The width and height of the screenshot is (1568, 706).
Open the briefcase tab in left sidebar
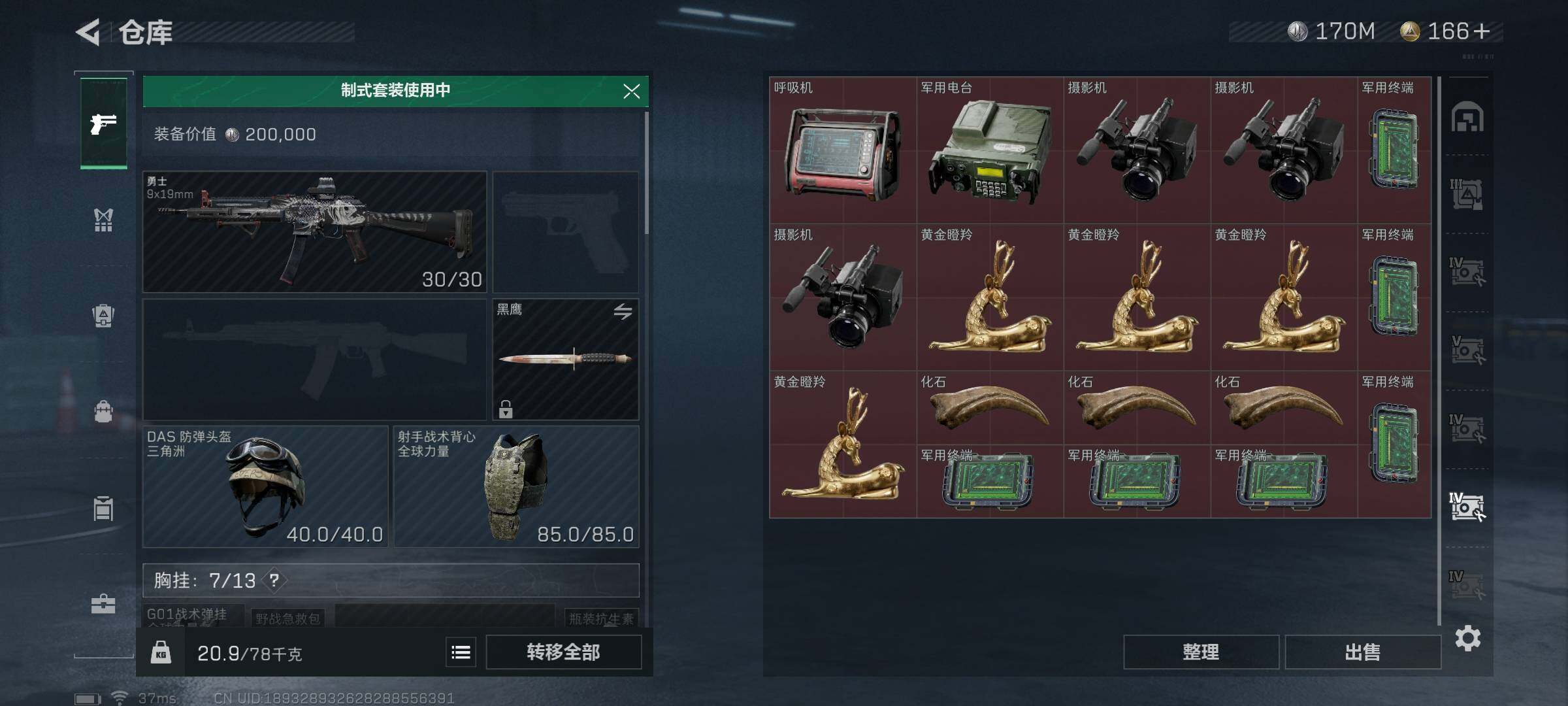(103, 603)
